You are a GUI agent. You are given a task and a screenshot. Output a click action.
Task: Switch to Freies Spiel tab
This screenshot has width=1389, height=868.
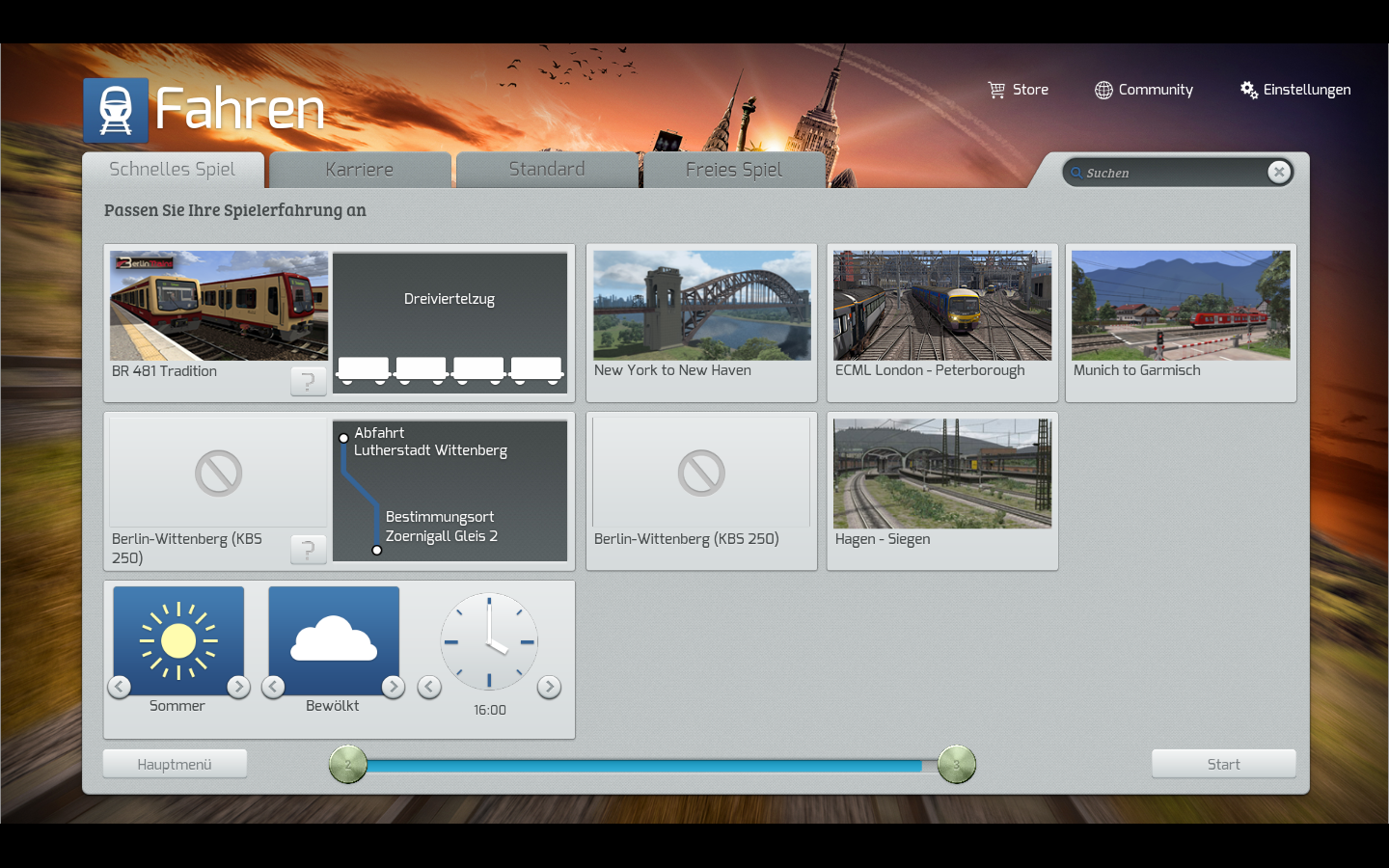[734, 170]
